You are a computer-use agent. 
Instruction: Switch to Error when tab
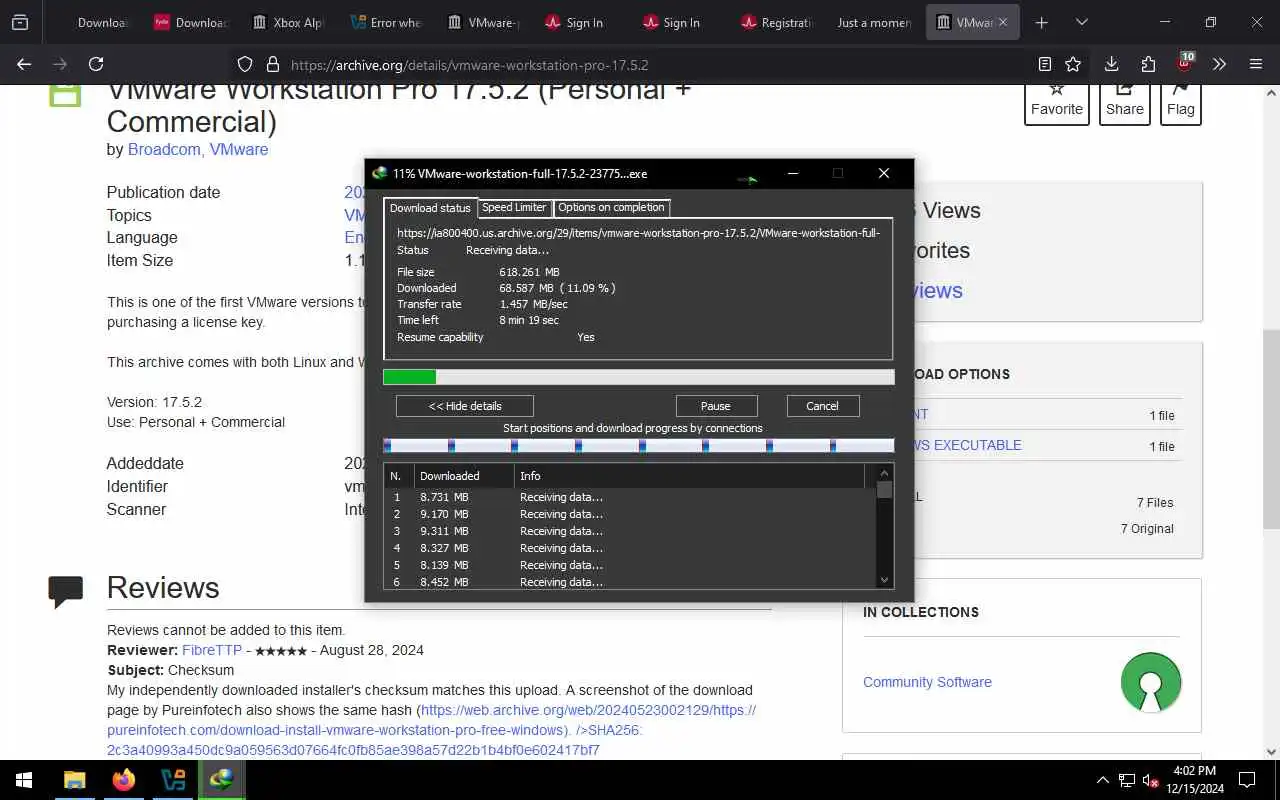tap(385, 22)
